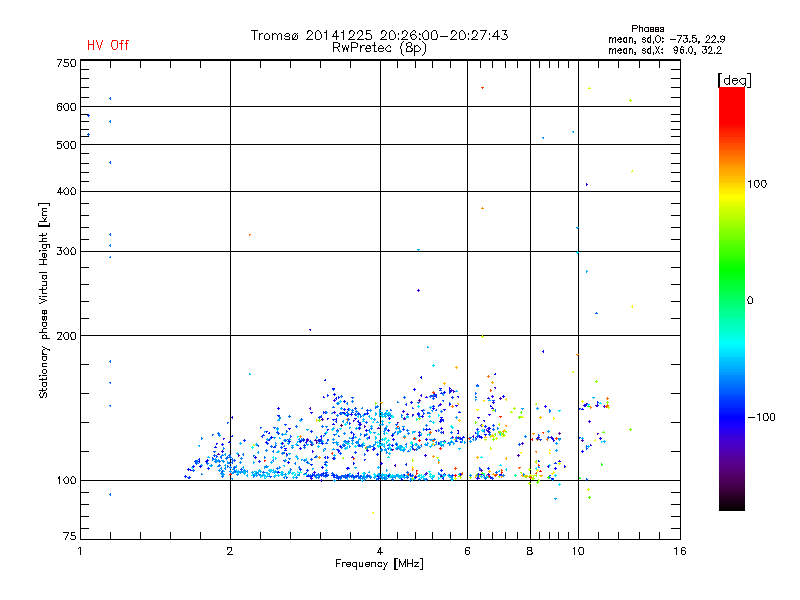Click the '75' y-axis tick label
The width and height of the screenshot is (800, 600).
pyautogui.click(x=70, y=536)
